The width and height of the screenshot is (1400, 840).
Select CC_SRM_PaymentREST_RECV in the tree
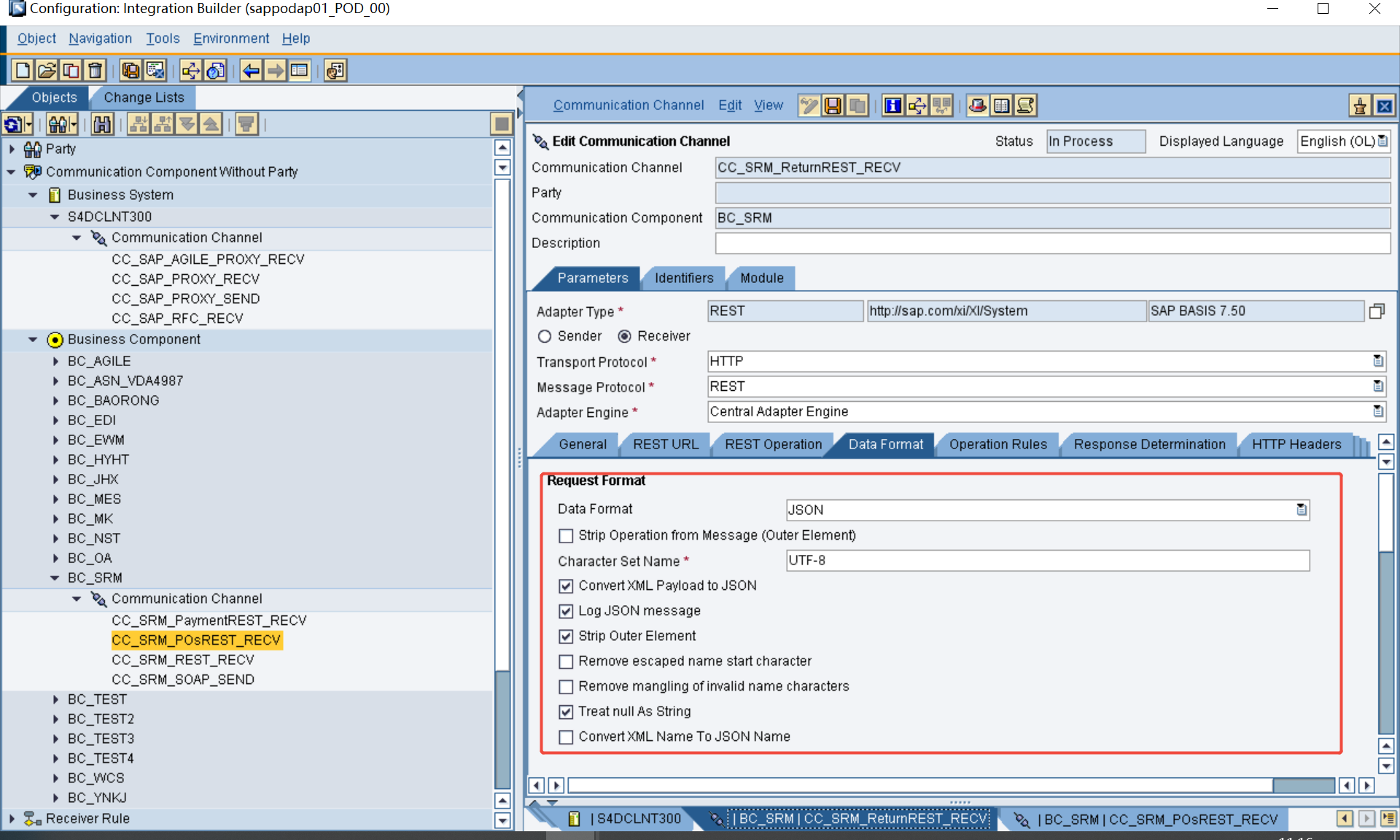point(209,621)
